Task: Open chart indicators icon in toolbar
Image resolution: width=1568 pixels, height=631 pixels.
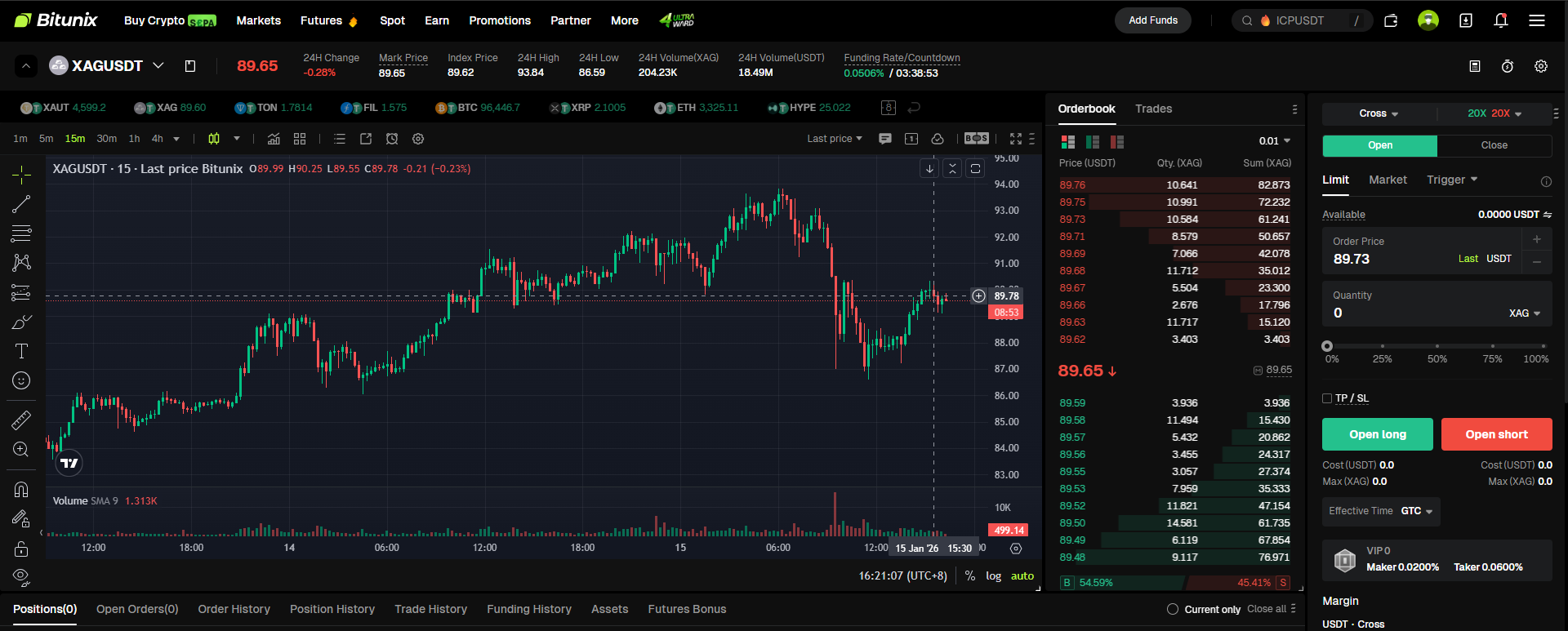Action: pyautogui.click(x=274, y=139)
